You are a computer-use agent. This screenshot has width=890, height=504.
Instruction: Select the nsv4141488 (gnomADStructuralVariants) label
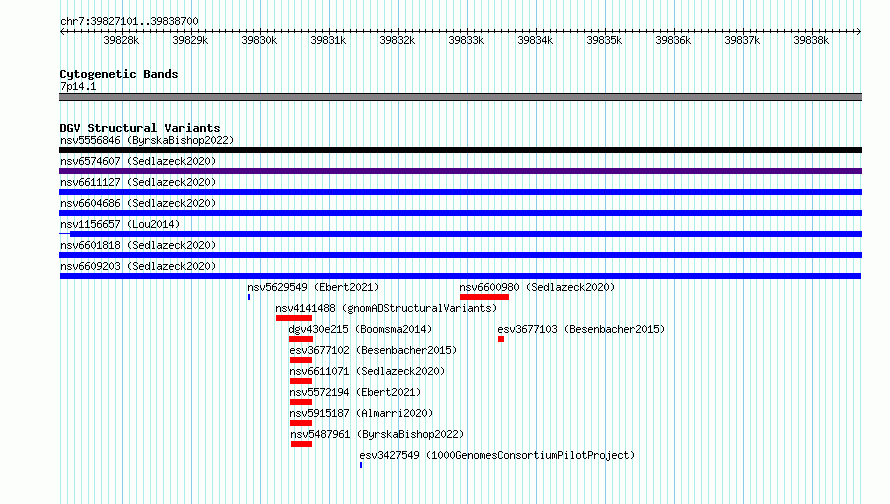[387, 308]
